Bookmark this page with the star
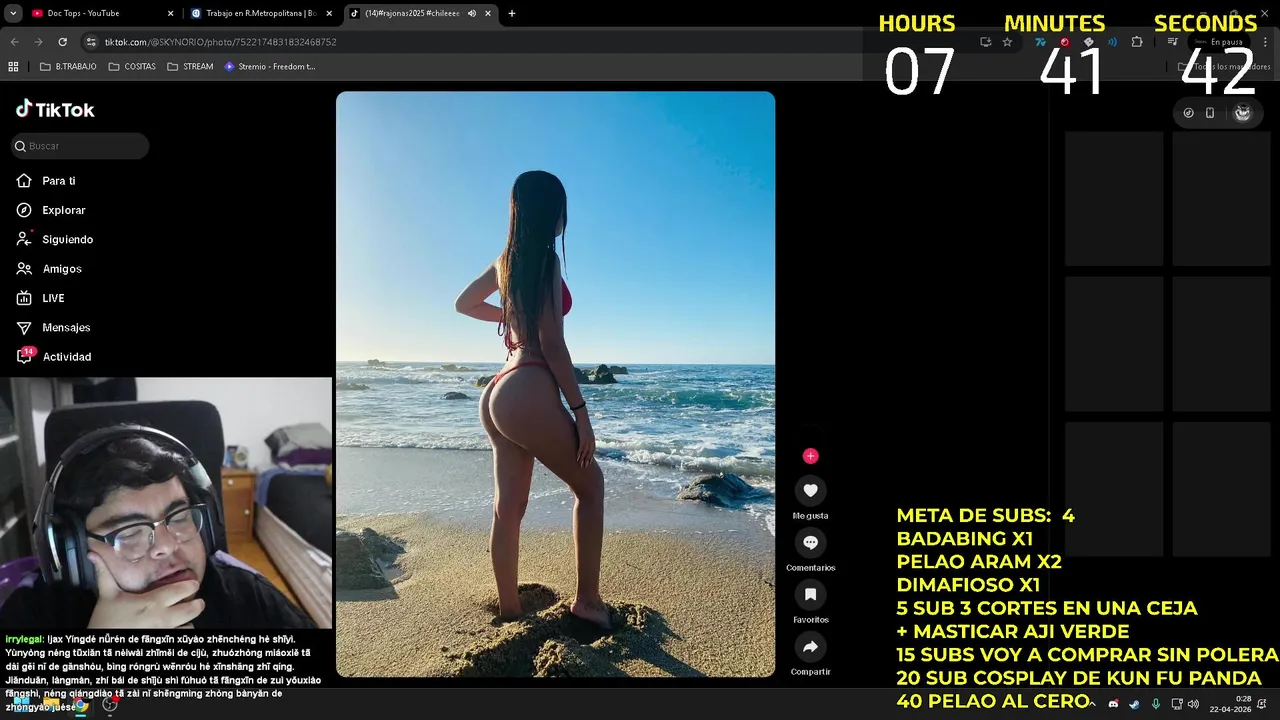1280x720 pixels. 1007,42
